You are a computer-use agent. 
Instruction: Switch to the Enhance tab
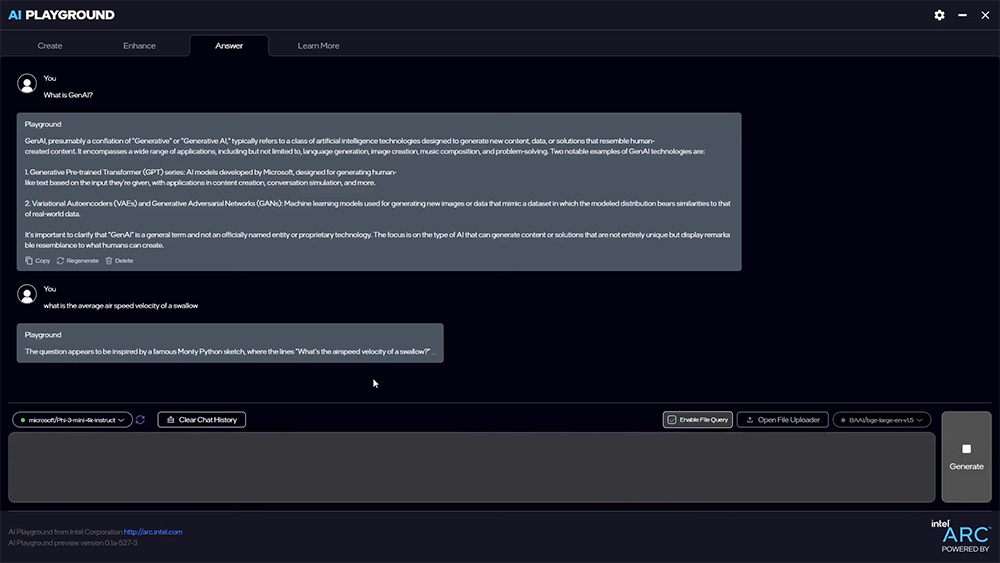click(x=139, y=46)
